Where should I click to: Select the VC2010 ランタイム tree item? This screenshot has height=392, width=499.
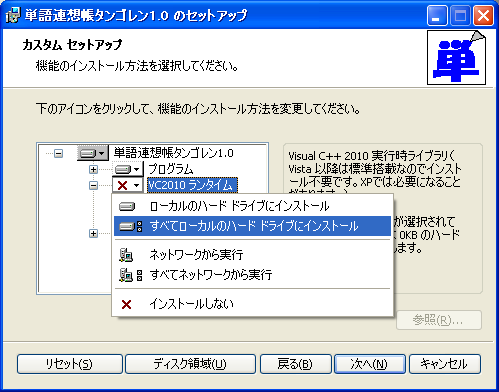pyautogui.click(x=192, y=185)
